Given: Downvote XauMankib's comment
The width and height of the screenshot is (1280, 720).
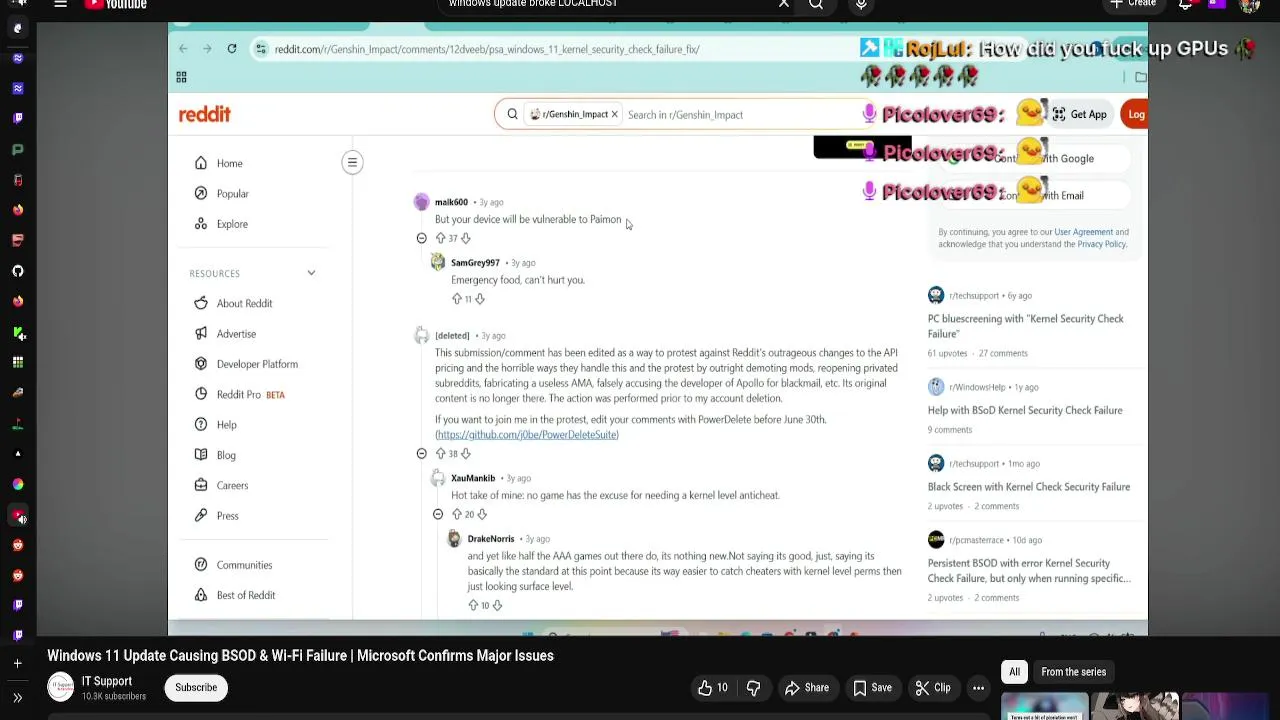Looking at the screenshot, I should click(x=482, y=514).
